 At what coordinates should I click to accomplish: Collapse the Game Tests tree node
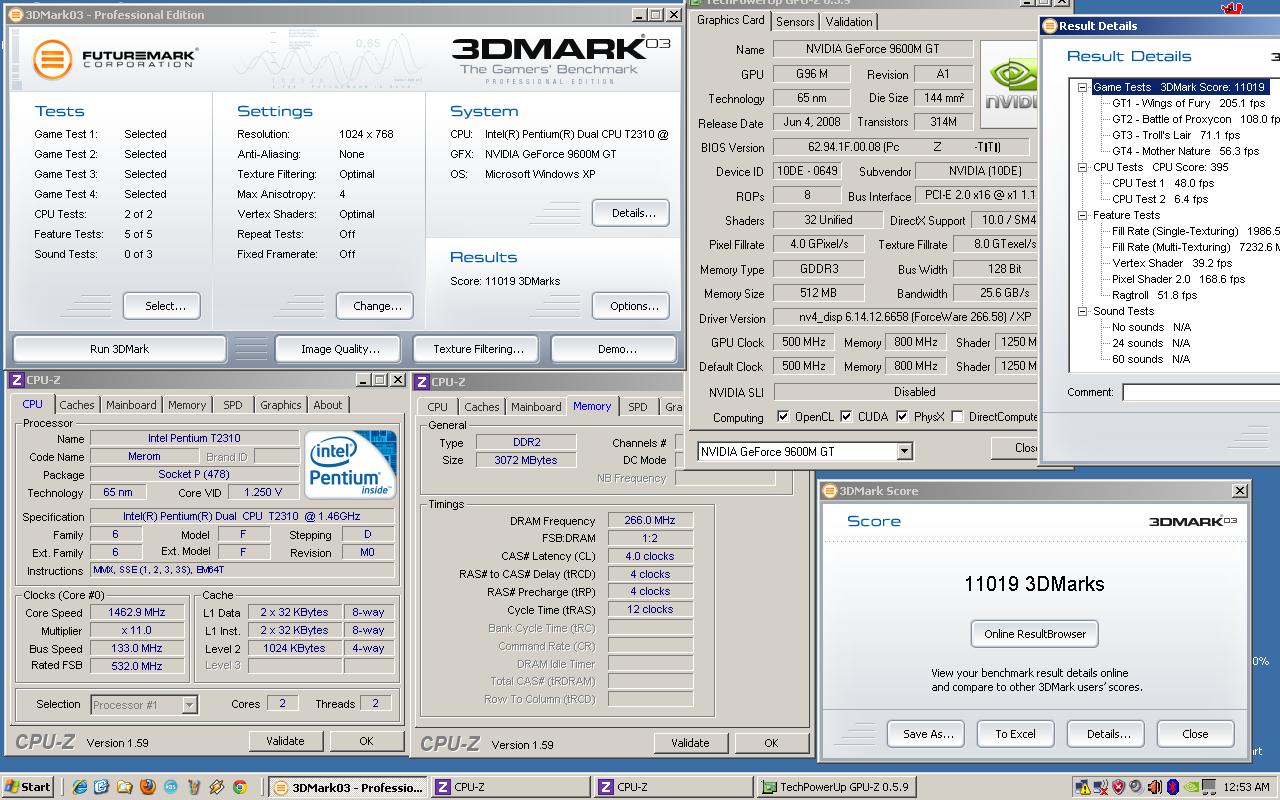click(x=1082, y=87)
